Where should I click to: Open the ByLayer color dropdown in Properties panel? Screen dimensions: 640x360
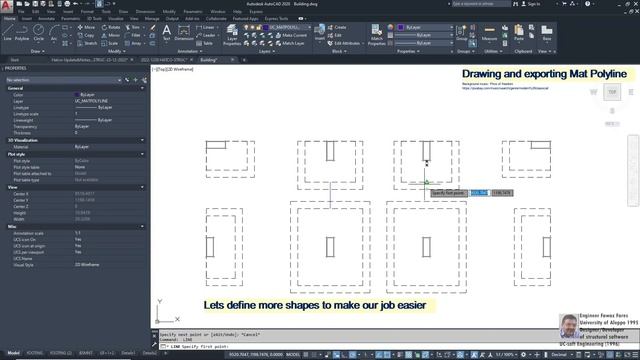click(x=425, y=27)
